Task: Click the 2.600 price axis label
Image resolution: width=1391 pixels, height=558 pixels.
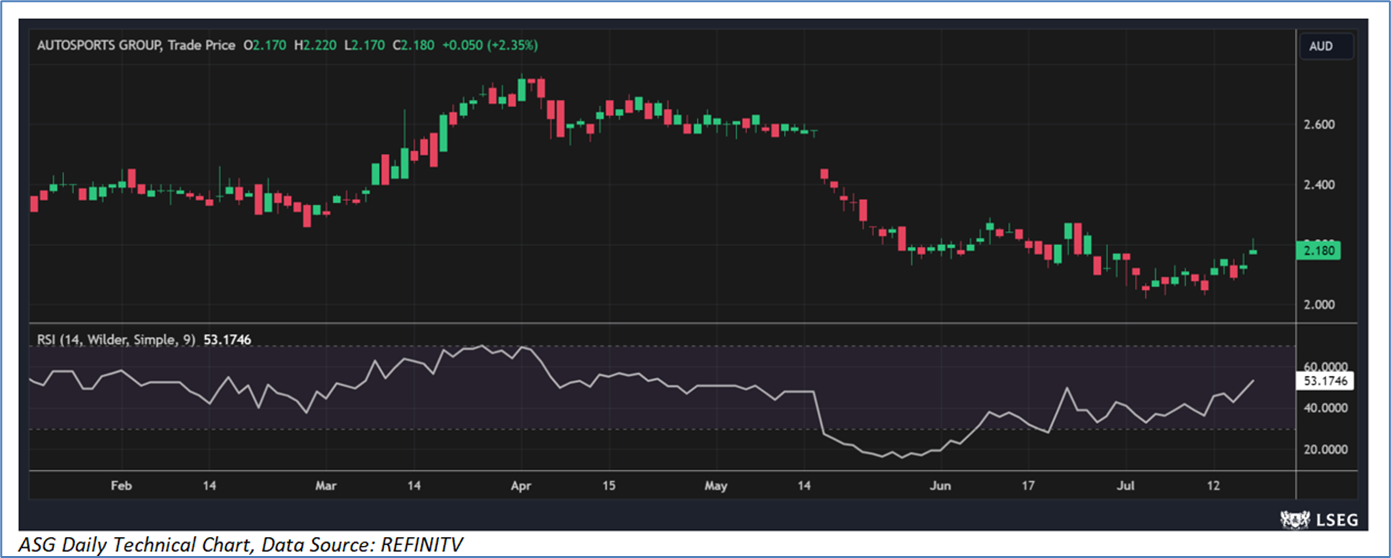Action: (x=1320, y=125)
